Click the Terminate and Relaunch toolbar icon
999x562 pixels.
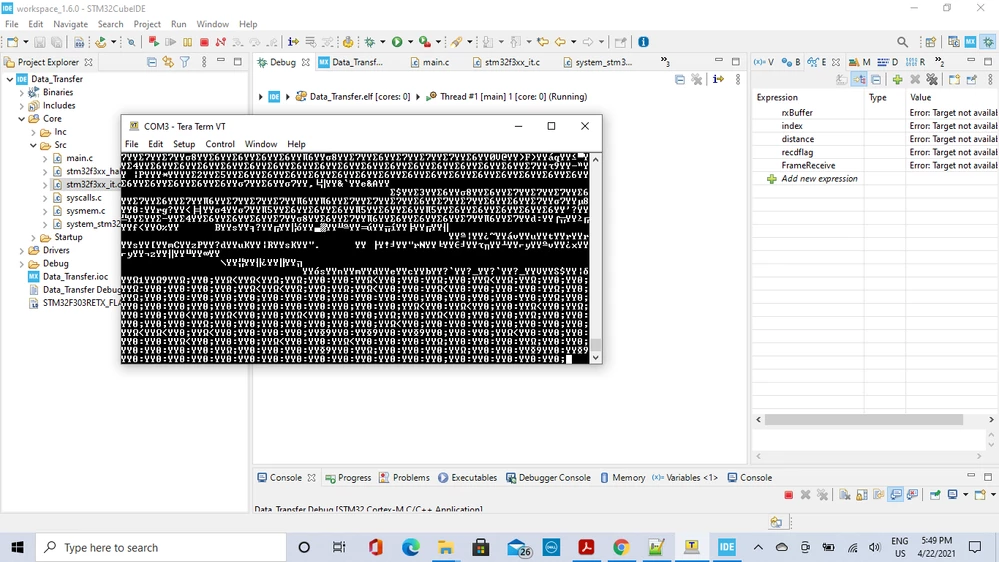tap(154, 42)
